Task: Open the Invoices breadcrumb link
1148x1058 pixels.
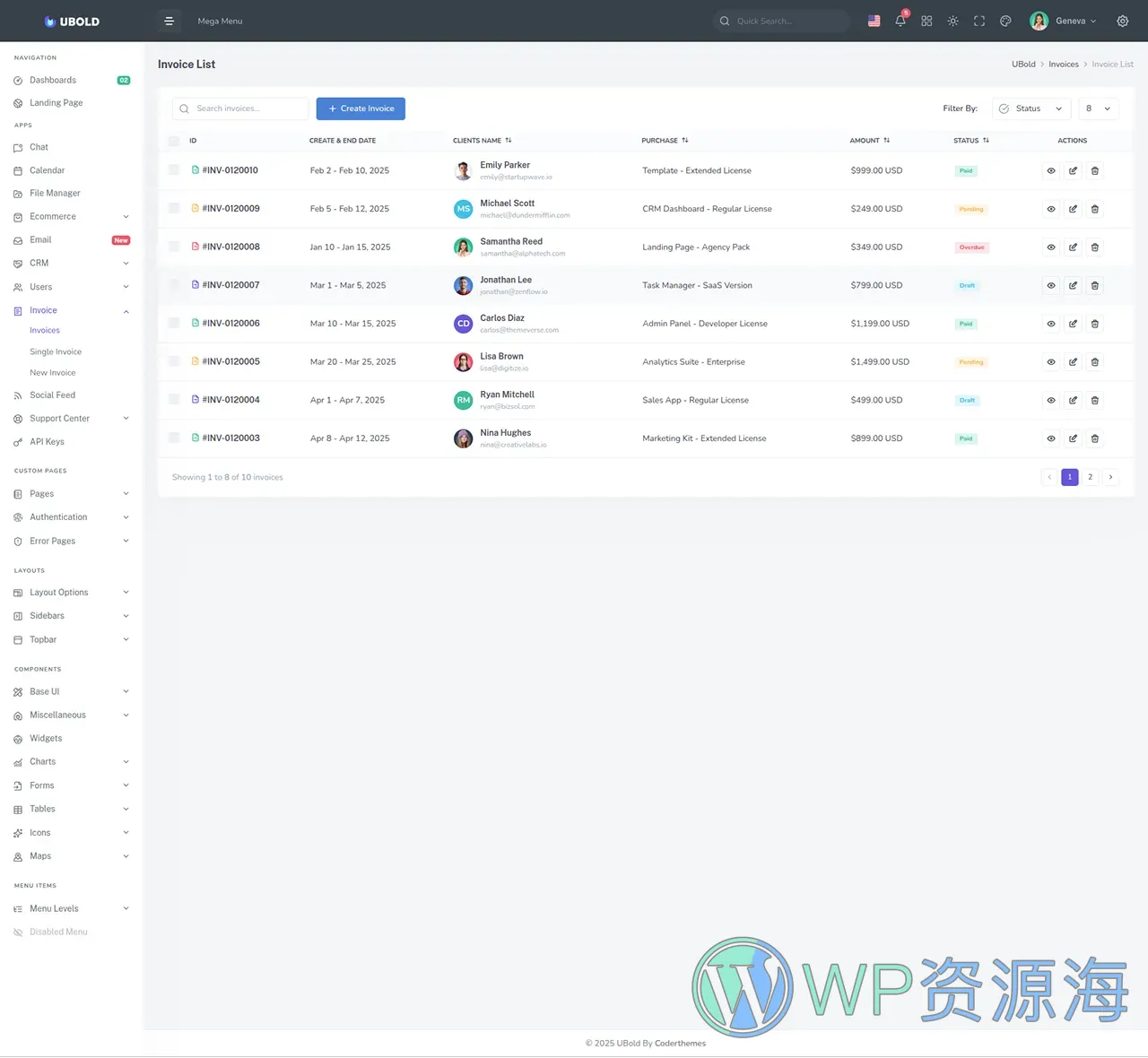Action: (x=1063, y=64)
